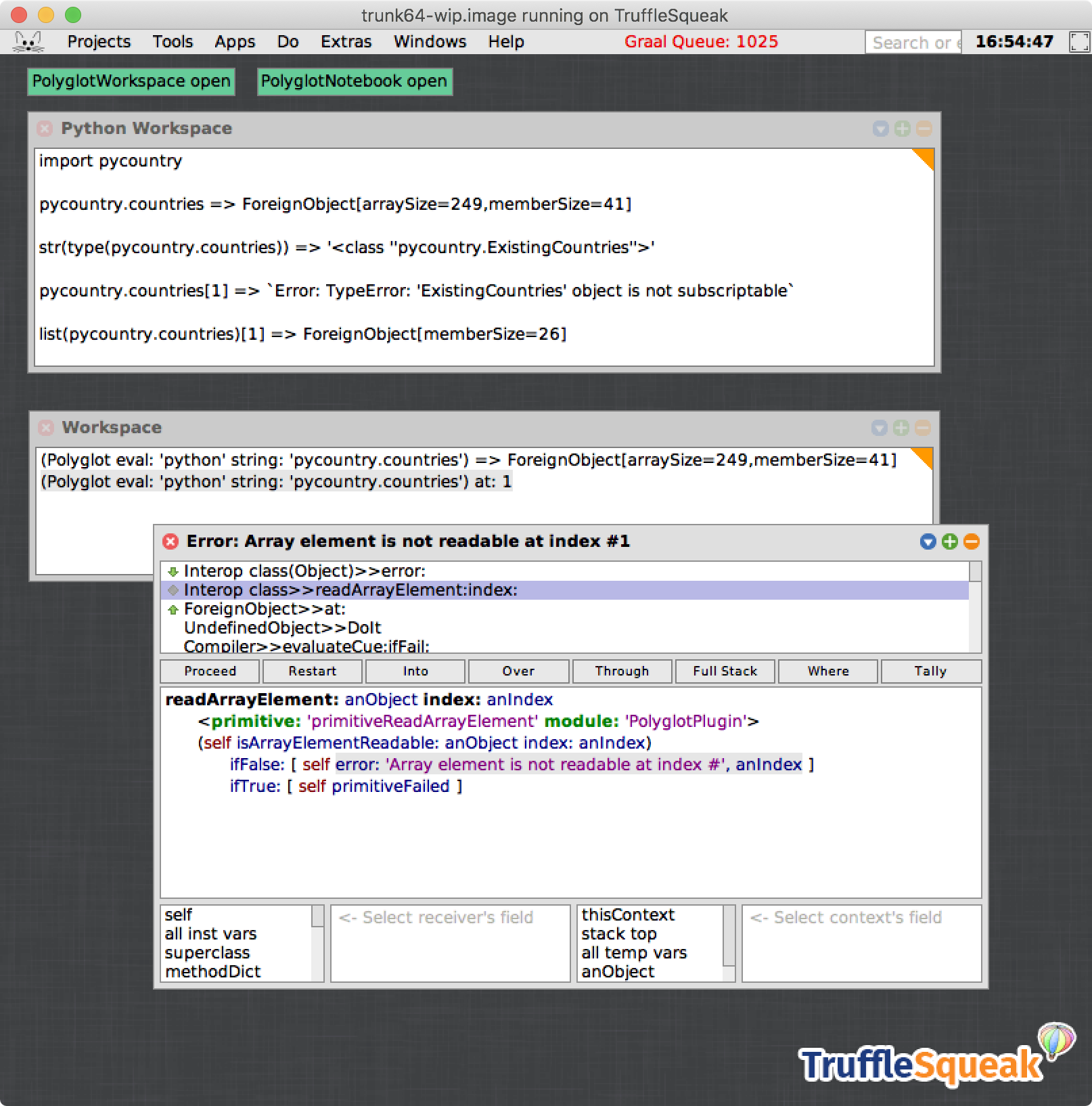Viewport: 1092px width, 1106px height.
Task: Open the Projects menu
Action: (x=99, y=42)
